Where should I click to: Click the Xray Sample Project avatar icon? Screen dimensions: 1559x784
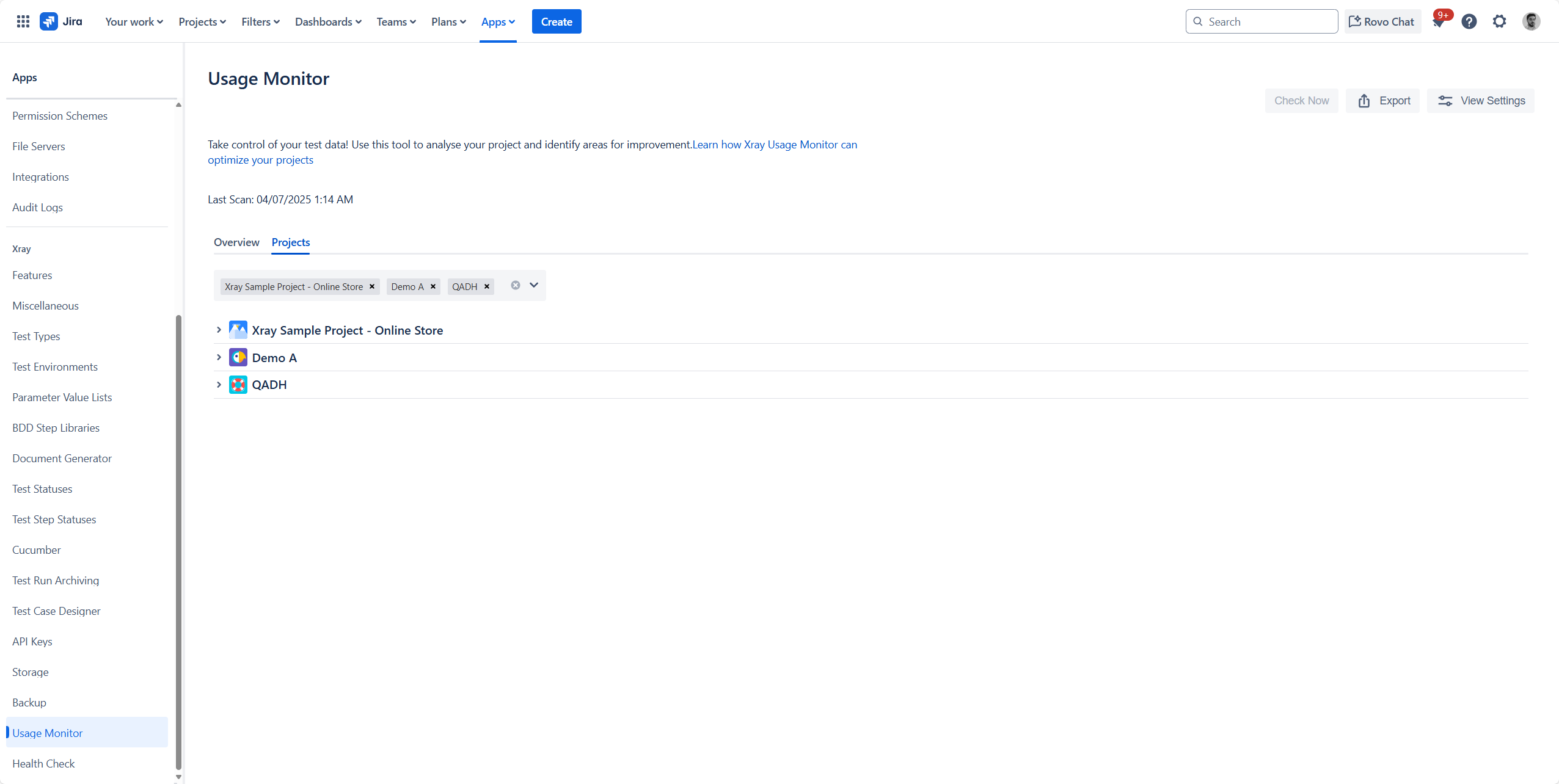[238, 330]
